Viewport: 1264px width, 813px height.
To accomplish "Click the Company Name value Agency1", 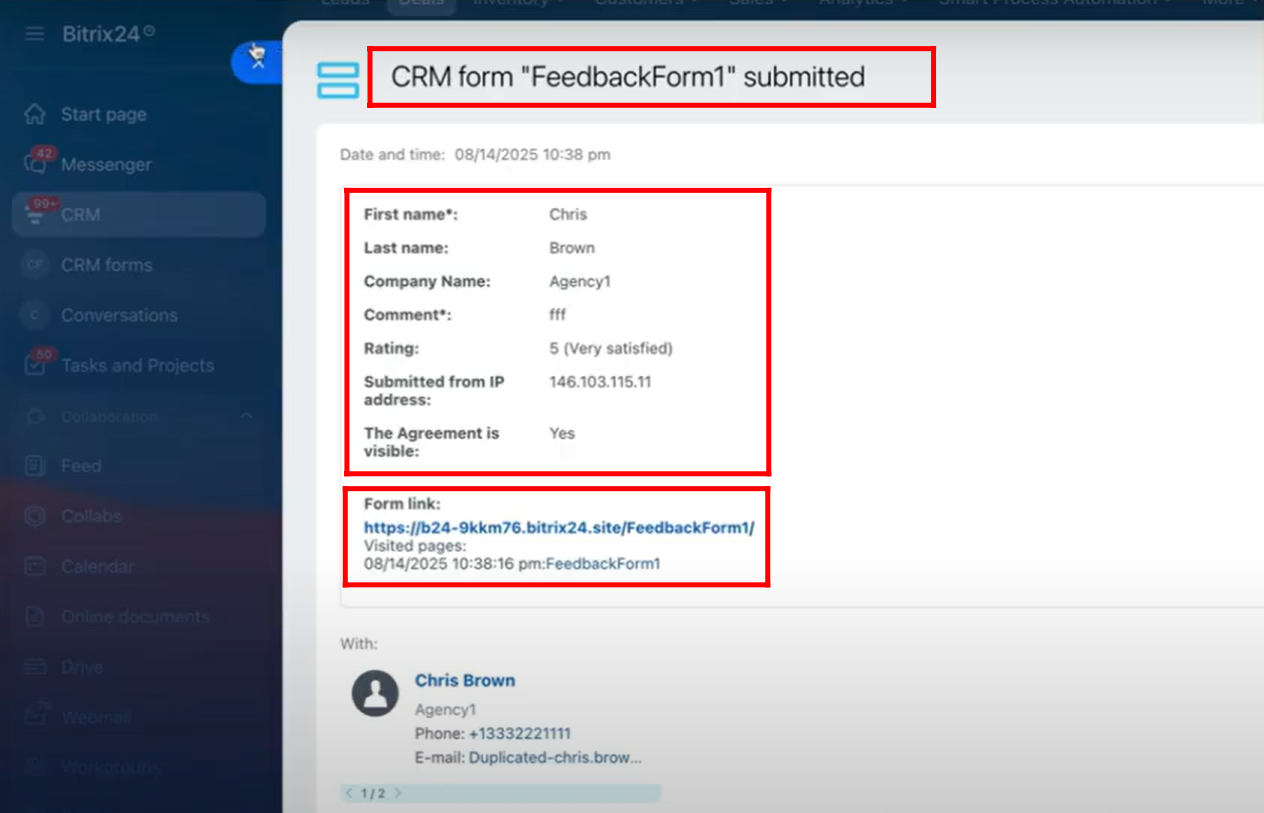I will [580, 282].
